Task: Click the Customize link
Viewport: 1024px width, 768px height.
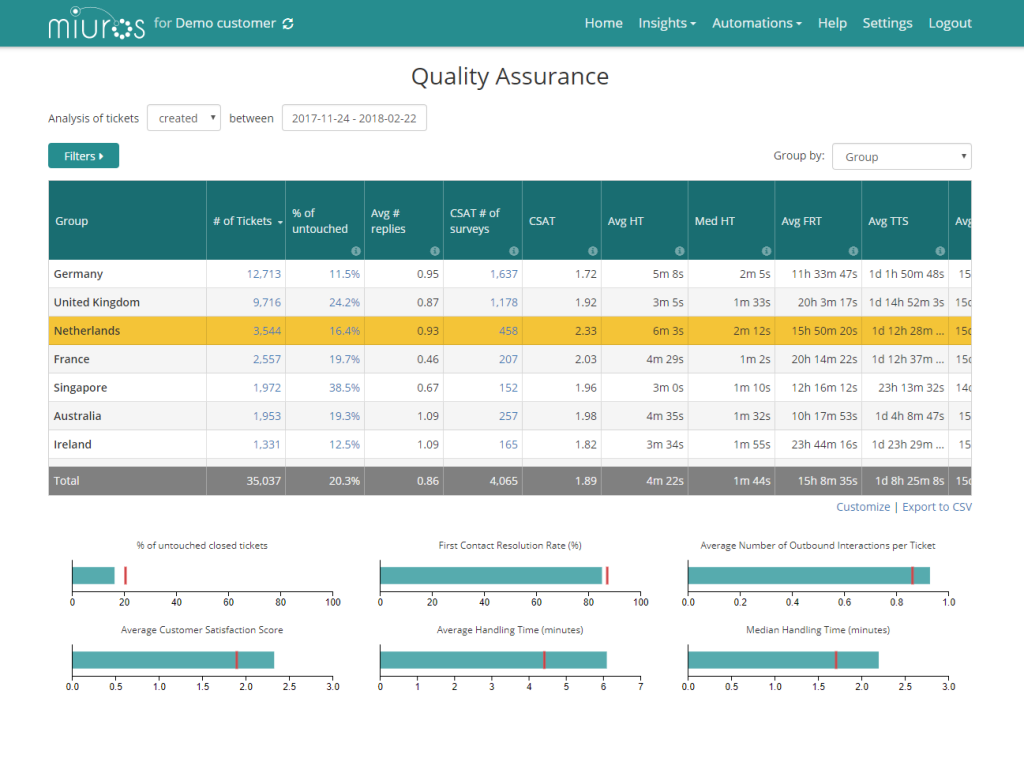Action: pos(863,507)
